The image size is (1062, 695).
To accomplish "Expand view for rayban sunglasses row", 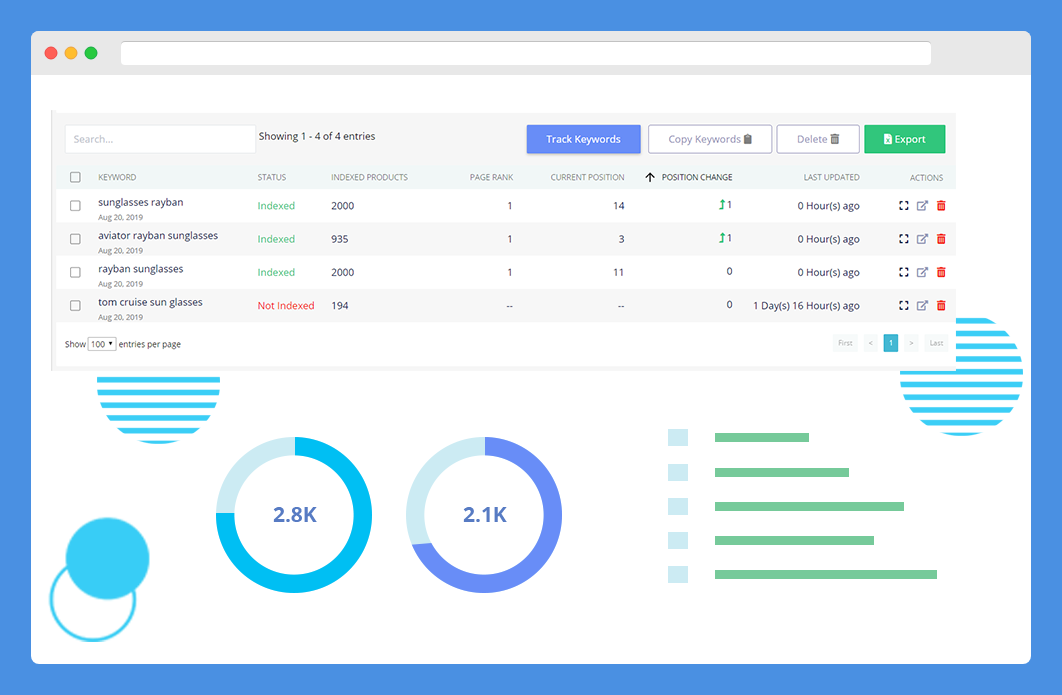I will click(x=904, y=272).
